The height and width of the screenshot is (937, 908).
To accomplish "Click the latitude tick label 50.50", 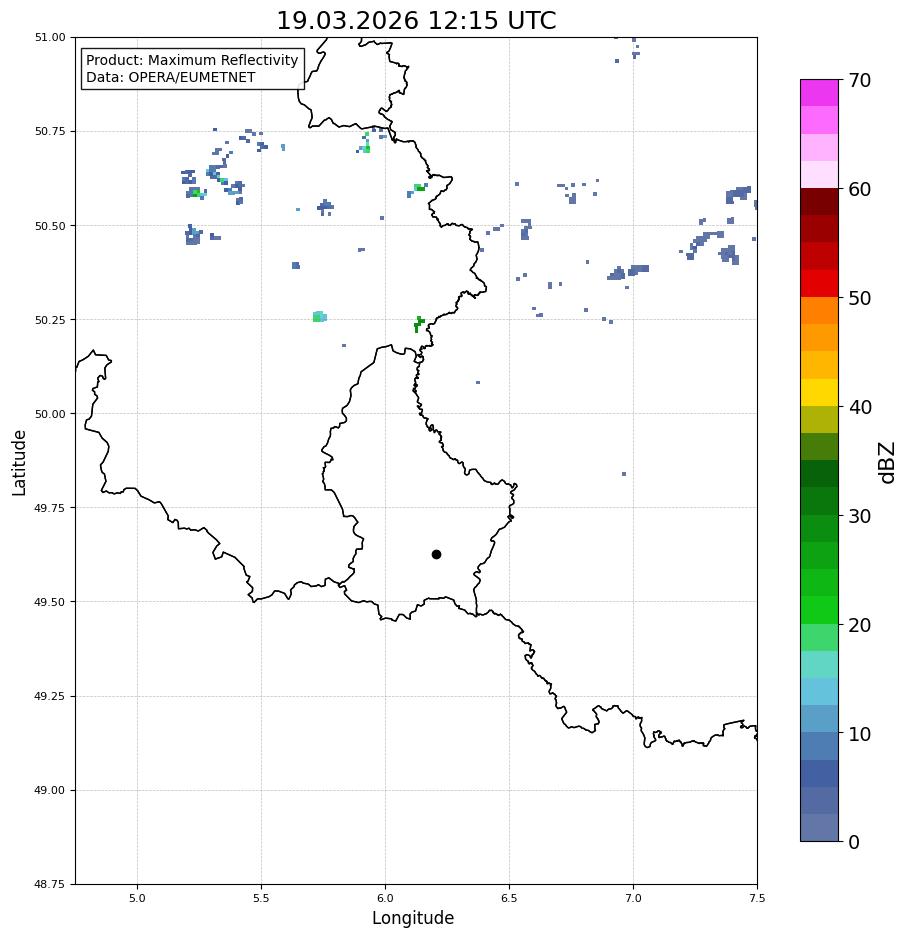I will pos(50,226).
